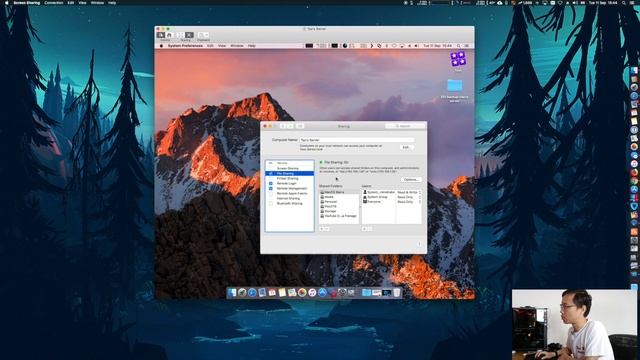Screen dimensions: 640x360
Task: Open System Group's Read Only permission dropdown
Action: 409,197
